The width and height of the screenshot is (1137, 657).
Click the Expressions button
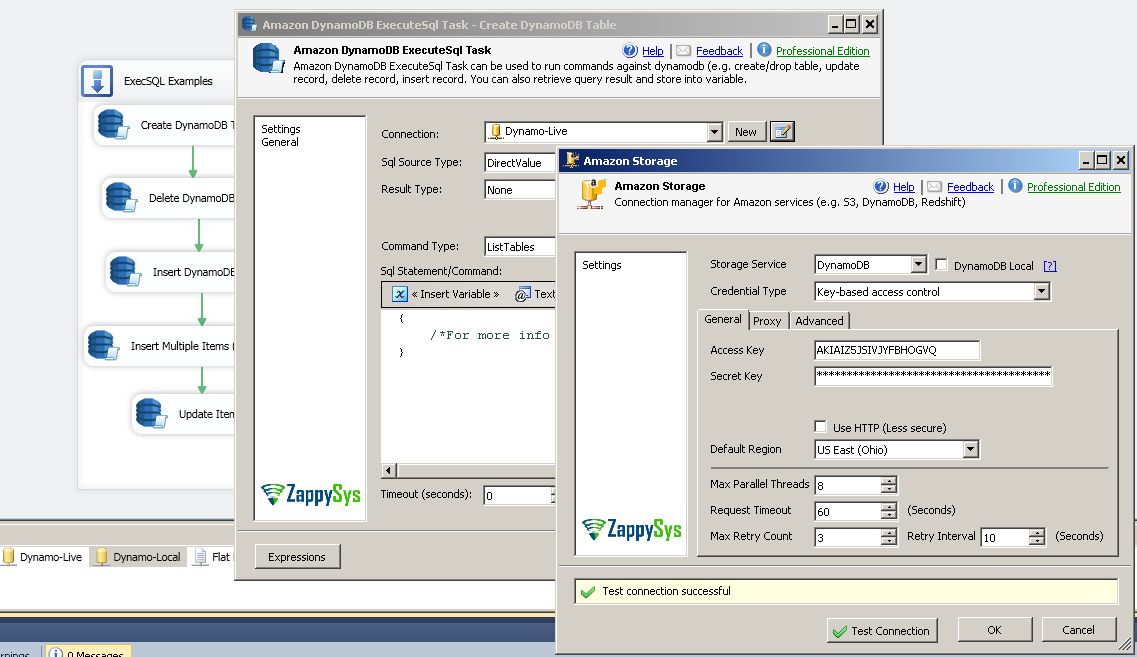tap(297, 556)
